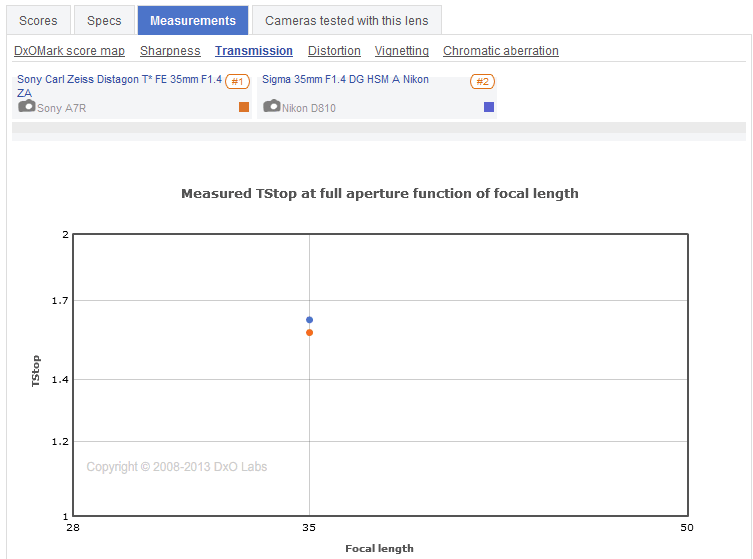Open Cameras tested with this lens tab
This screenshot has height=559, width=753.
[x=347, y=20]
